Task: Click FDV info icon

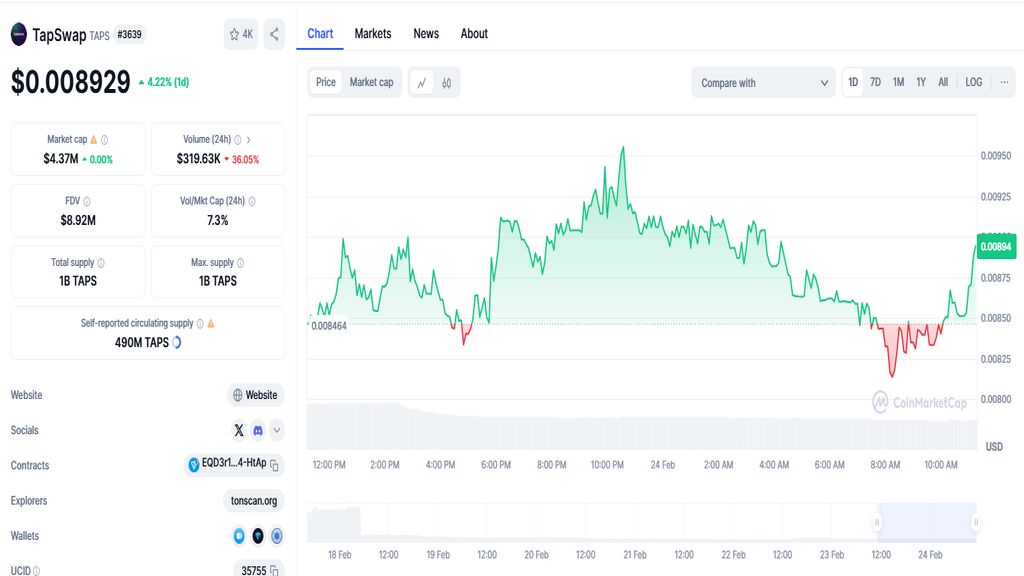Action: point(87,201)
